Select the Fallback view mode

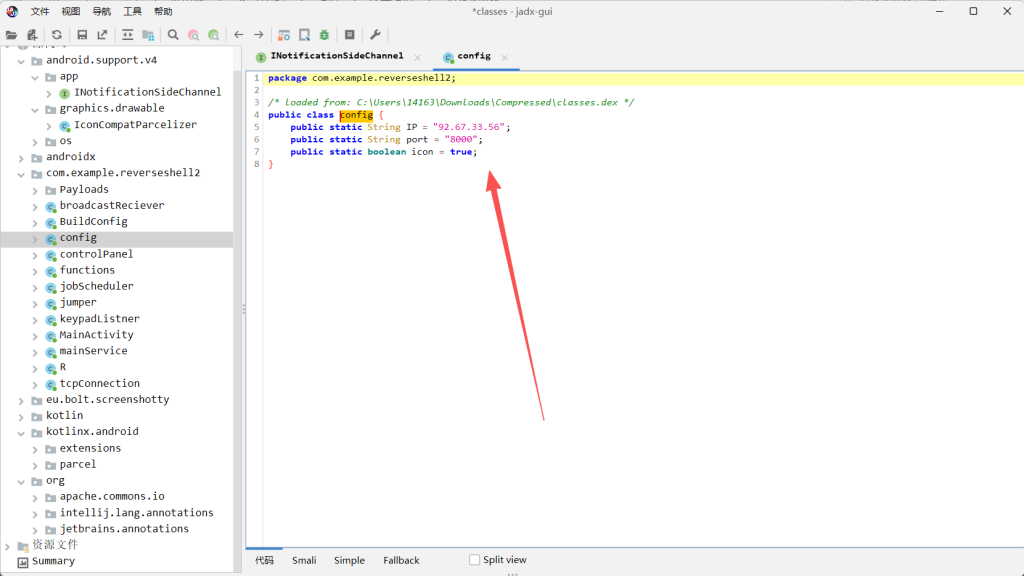click(401, 560)
